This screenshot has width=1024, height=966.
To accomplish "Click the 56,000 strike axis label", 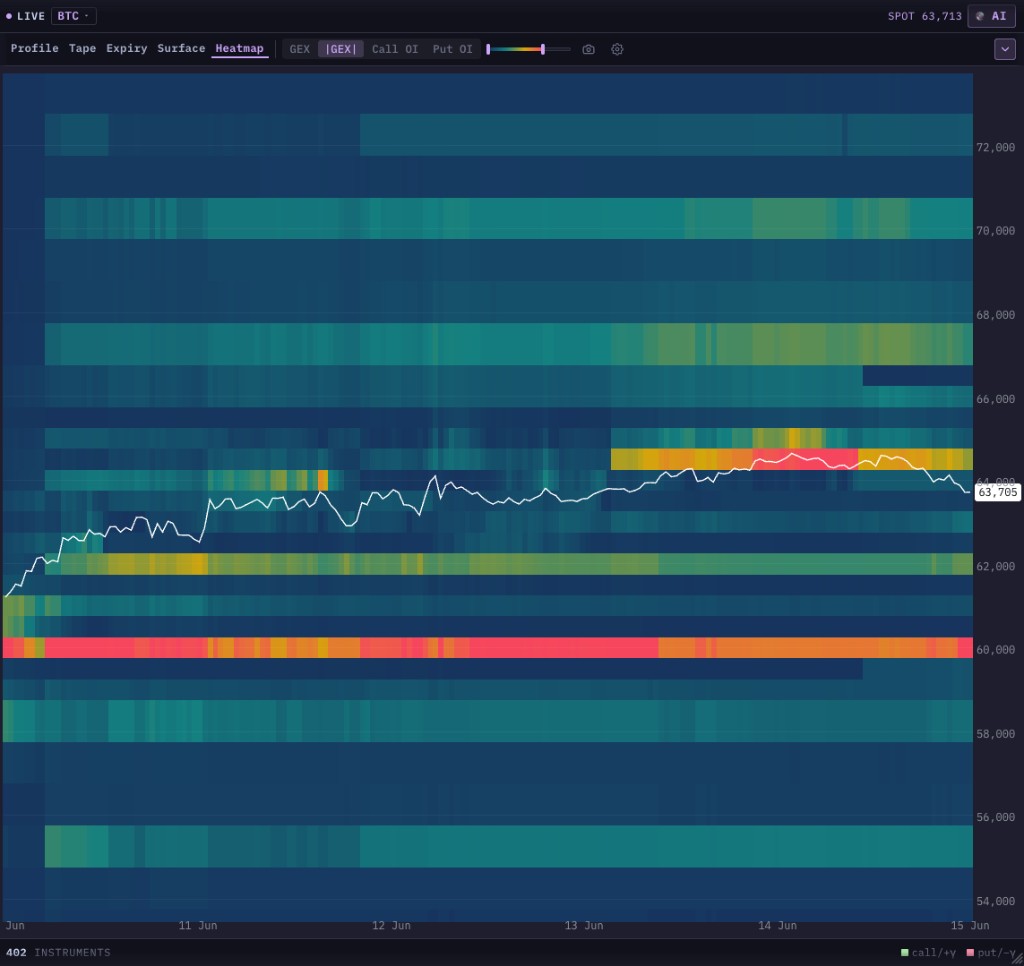I will point(995,817).
